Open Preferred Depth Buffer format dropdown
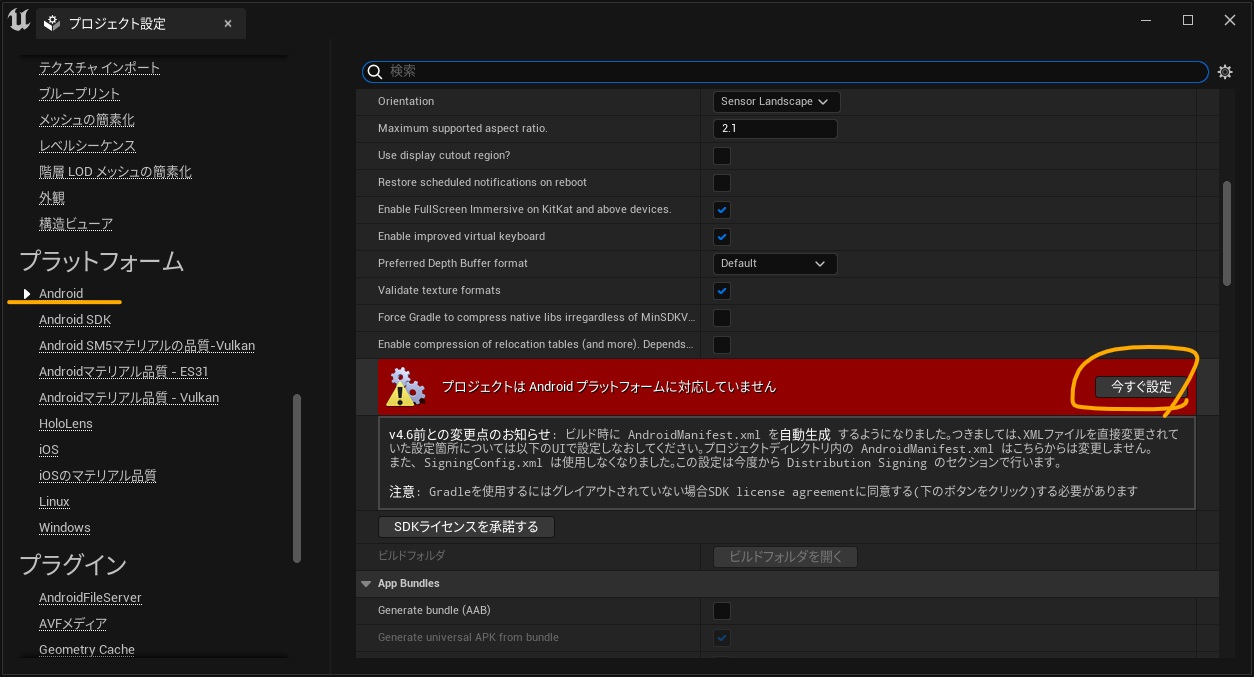This screenshot has width=1254, height=677. [774, 263]
